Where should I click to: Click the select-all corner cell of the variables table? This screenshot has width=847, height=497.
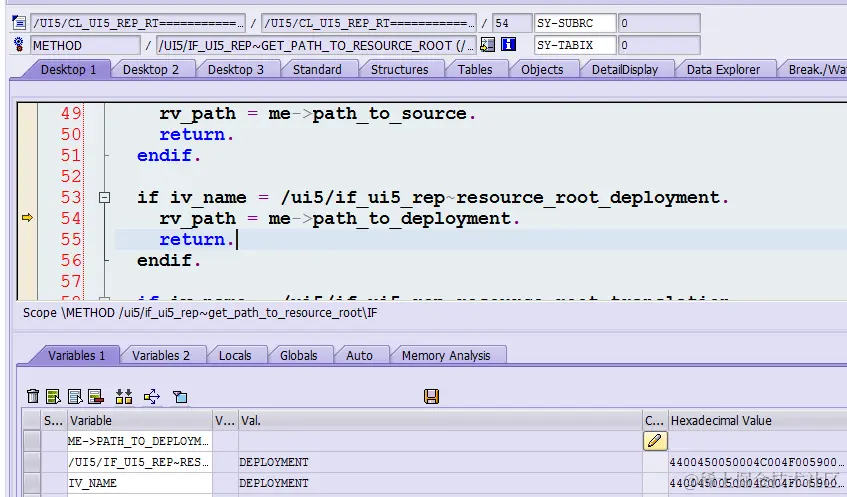pos(32,420)
